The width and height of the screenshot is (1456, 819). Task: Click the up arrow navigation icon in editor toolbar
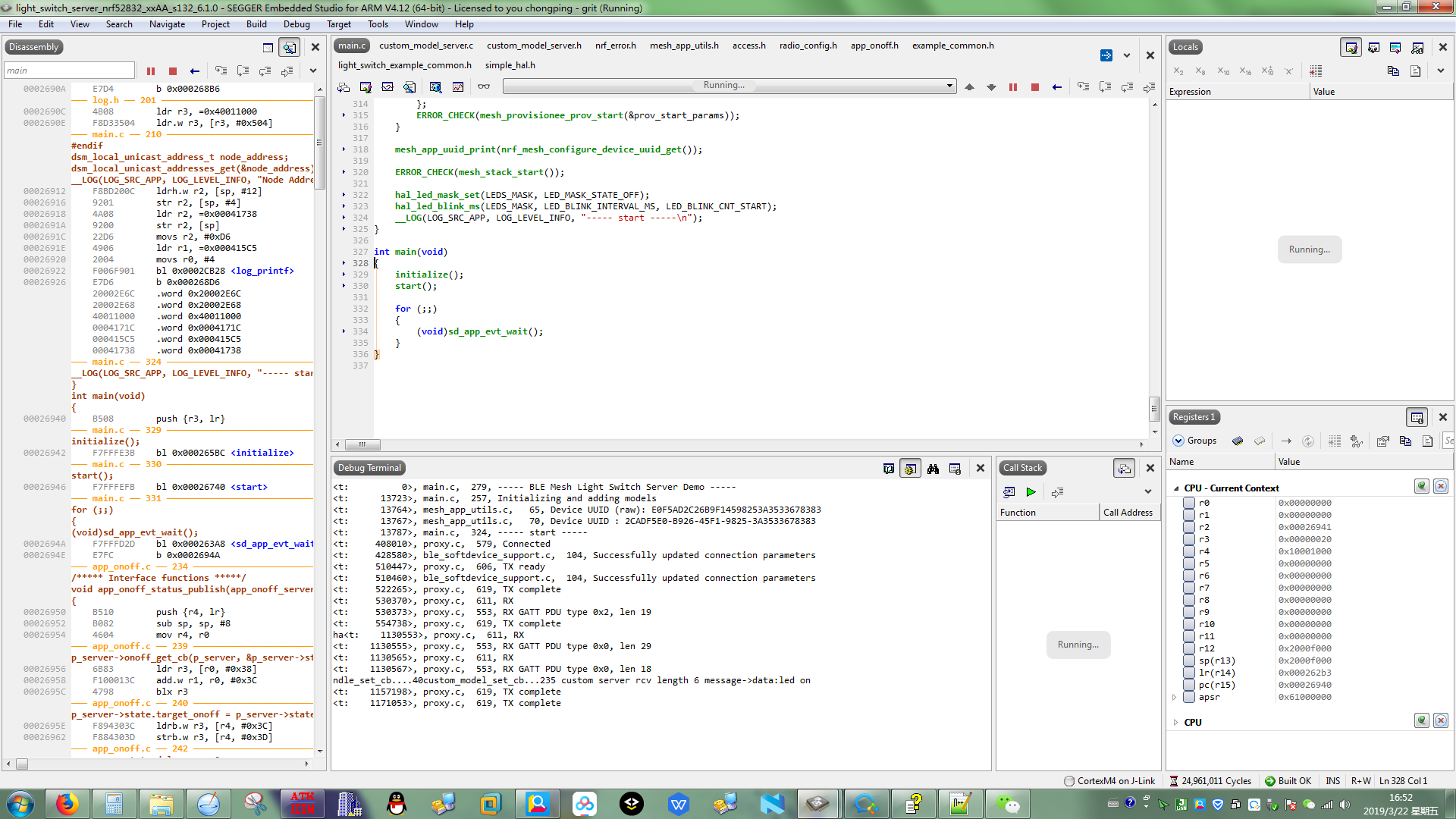click(x=969, y=87)
